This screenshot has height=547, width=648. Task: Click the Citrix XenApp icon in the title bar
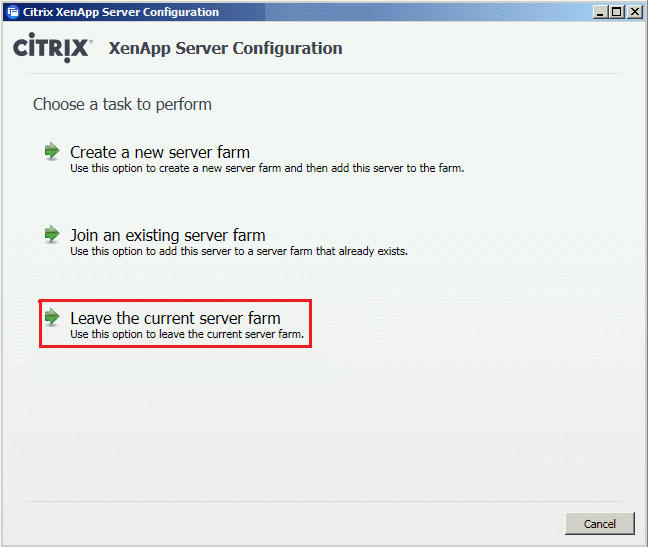(x=13, y=12)
